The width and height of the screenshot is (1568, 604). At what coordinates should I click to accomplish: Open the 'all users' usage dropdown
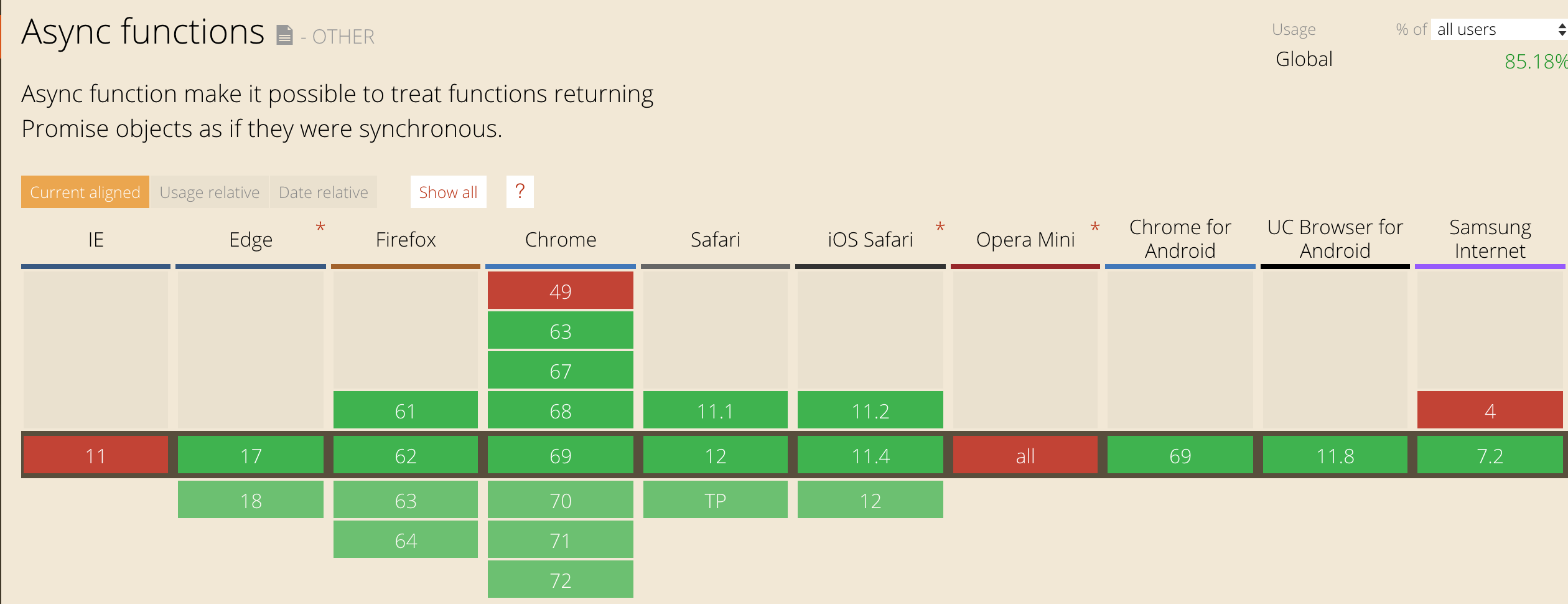tap(1500, 29)
